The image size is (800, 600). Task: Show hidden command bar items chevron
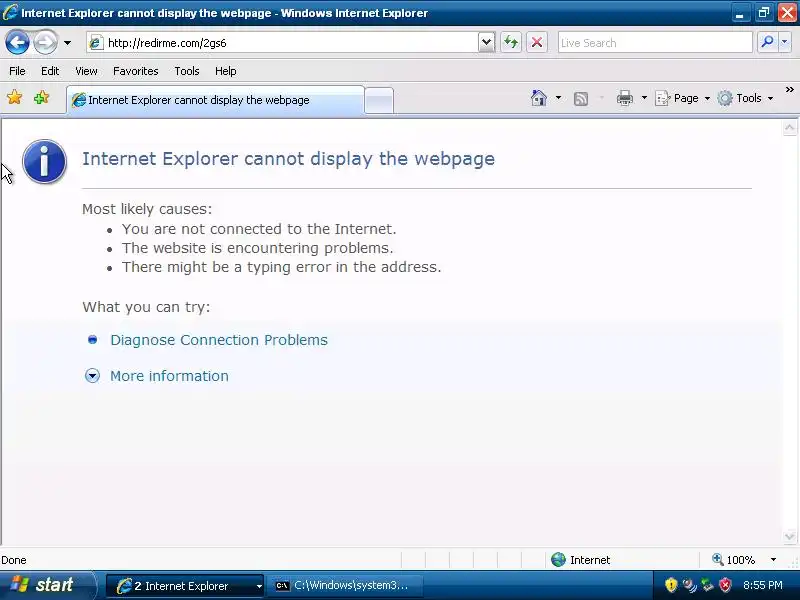790,90
